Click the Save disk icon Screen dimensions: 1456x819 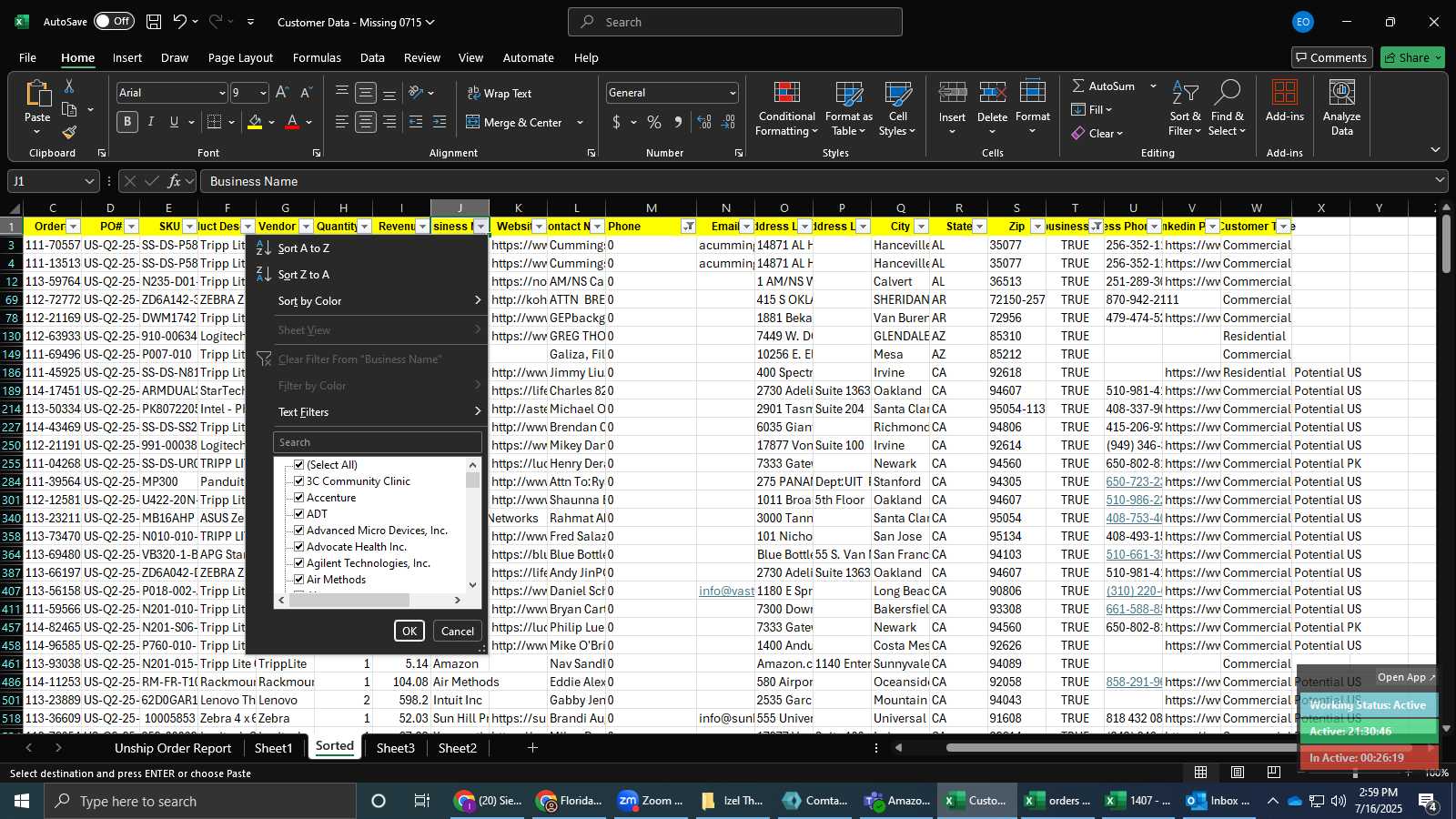pos(154,22)
